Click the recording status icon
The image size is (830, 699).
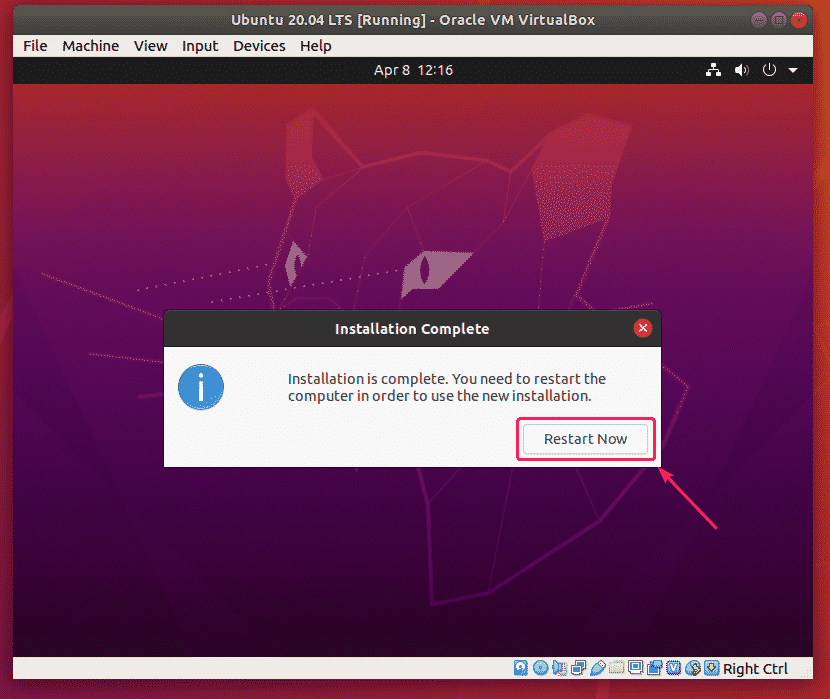(654, 668)
